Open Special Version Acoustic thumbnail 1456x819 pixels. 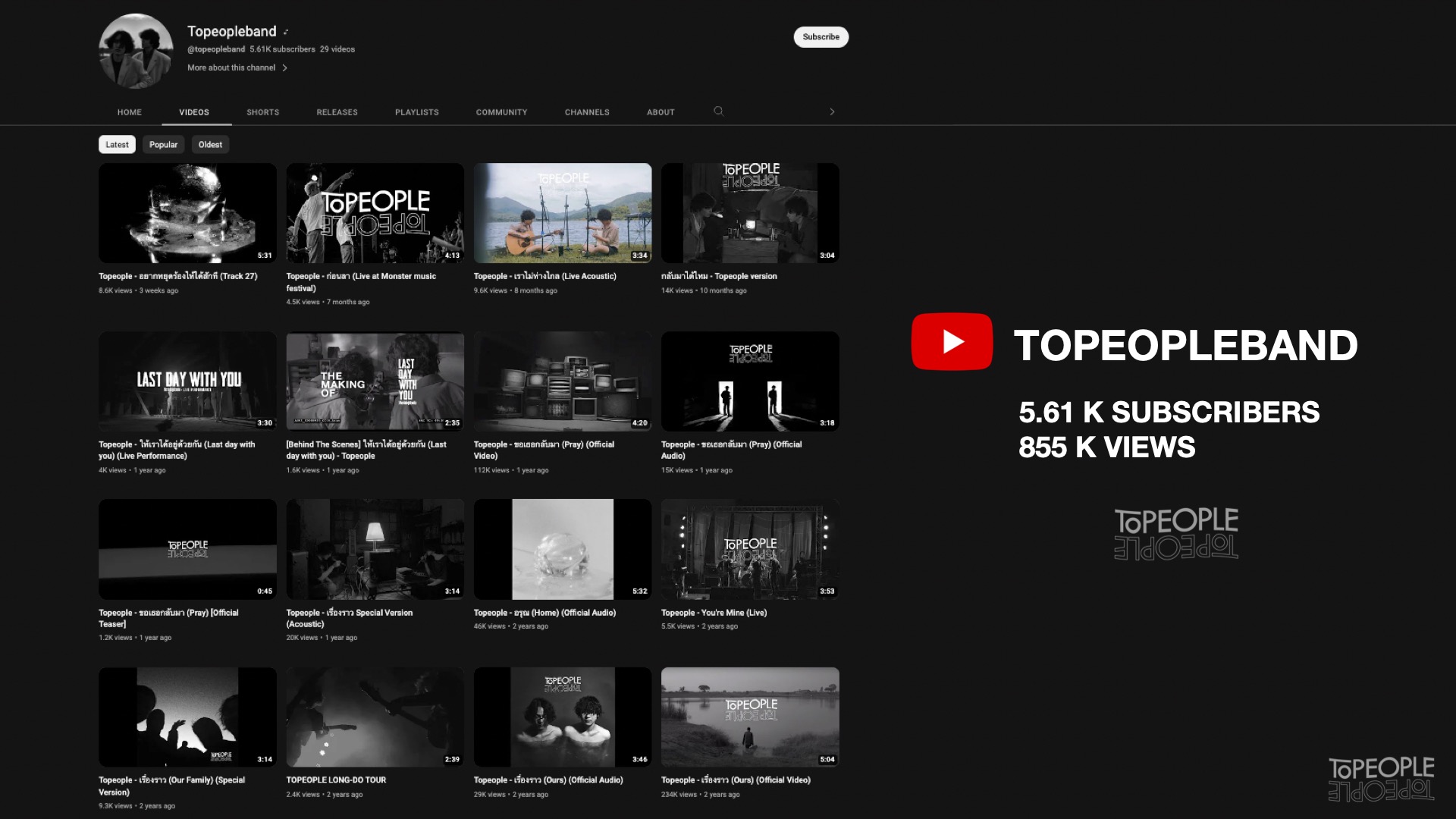coord(375,549)
